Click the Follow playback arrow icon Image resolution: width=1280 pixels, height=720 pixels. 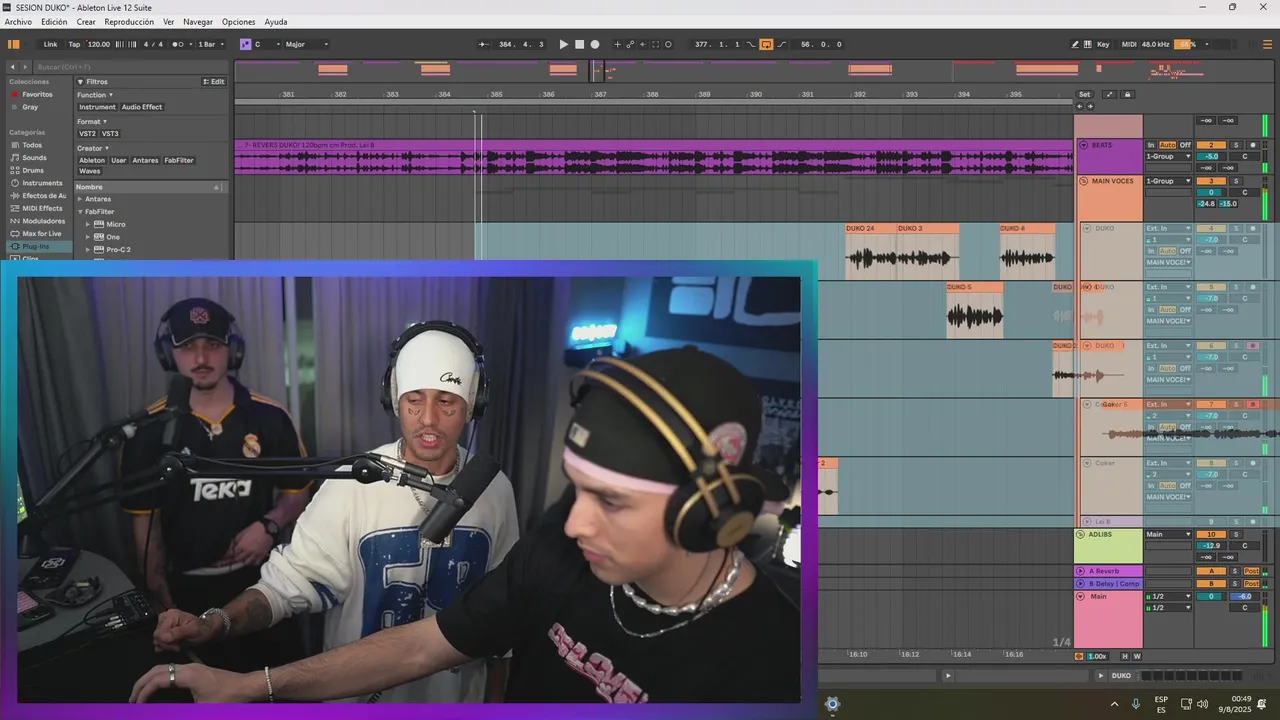(484, 44)
